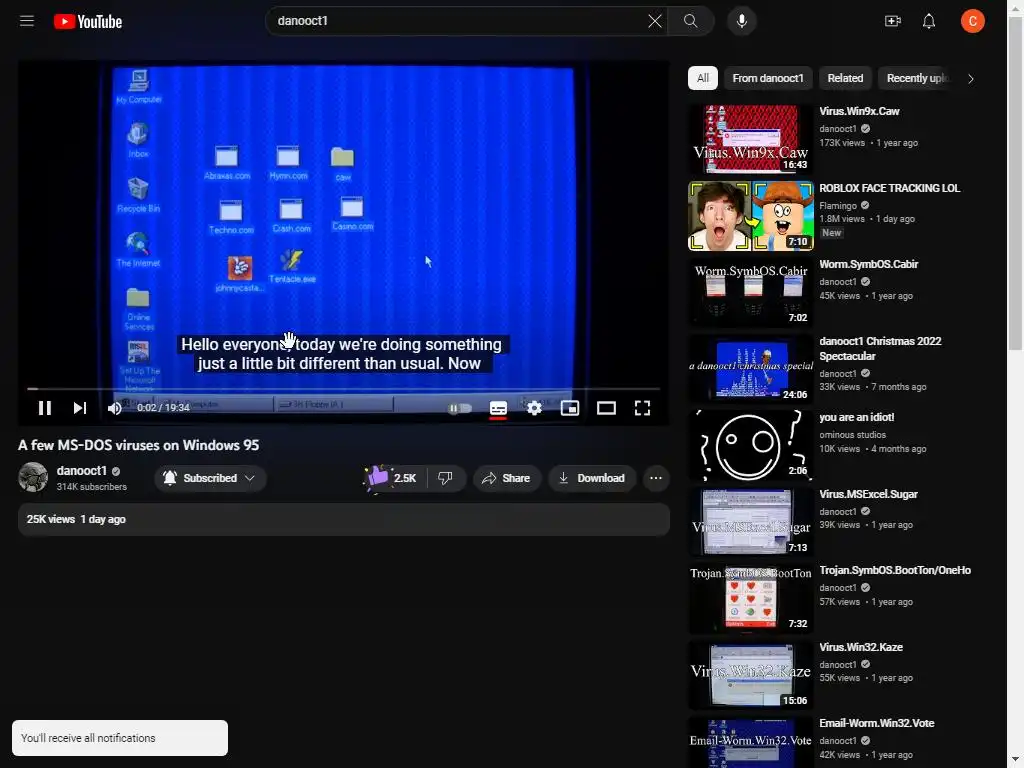
Task: Click the like button showing 2.5K
Action: (x=393, y=478)
